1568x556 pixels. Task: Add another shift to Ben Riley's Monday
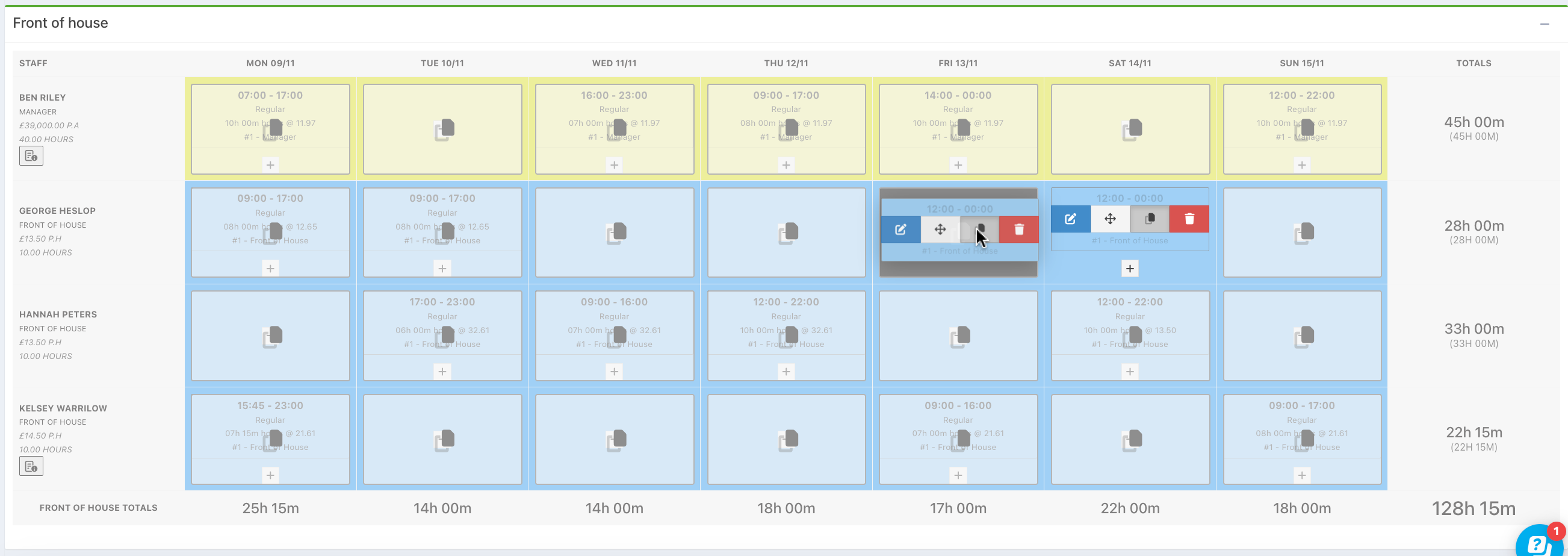pos(270,165)
